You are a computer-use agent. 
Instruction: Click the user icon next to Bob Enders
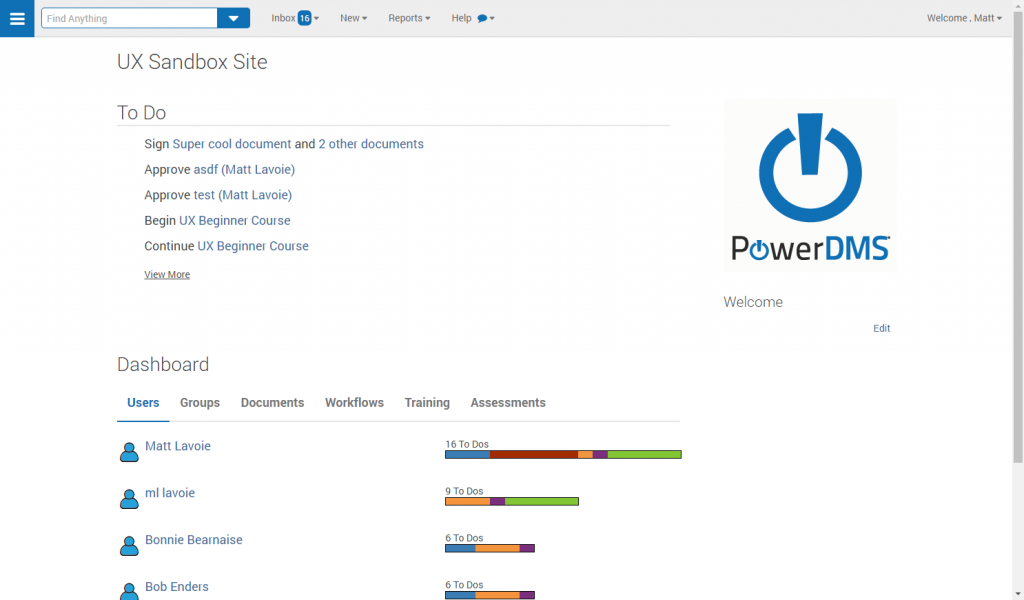(x=129, y=592)
